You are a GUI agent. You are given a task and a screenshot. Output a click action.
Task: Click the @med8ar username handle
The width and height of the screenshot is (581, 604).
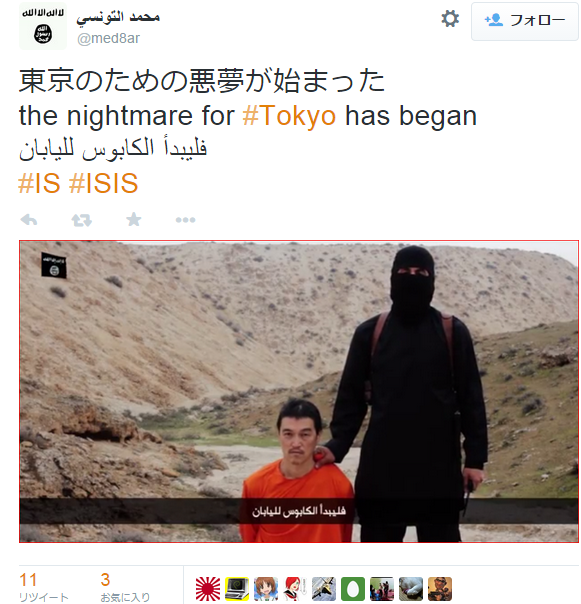(108, 38)
